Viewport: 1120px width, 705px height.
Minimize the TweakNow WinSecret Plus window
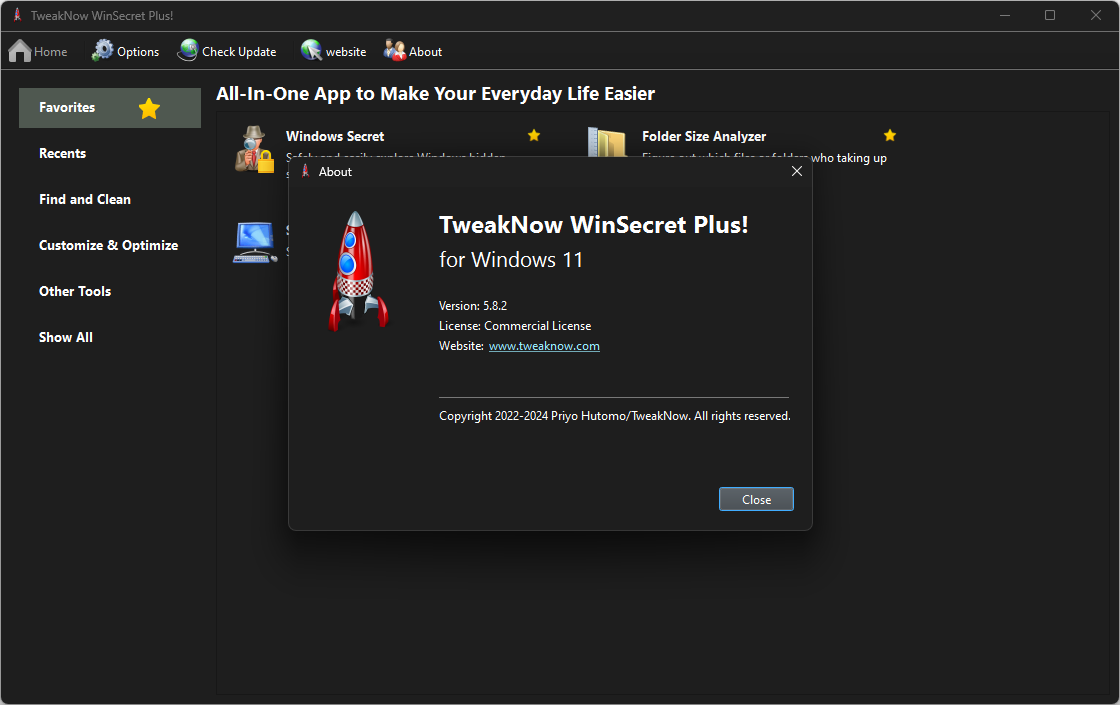[1005, 15]
